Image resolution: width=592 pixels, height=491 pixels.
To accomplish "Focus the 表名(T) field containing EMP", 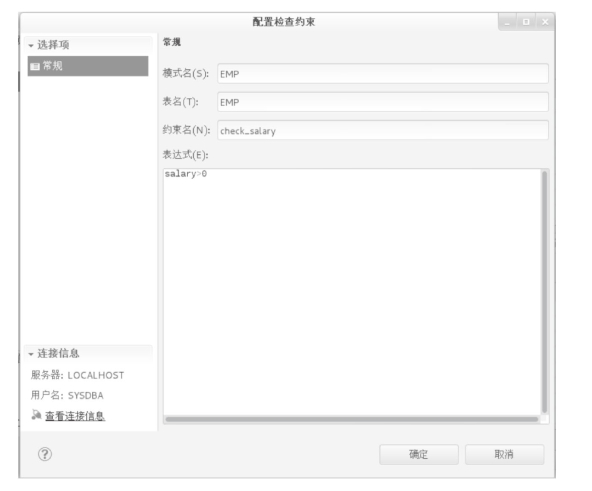I will tap(383, 102).
